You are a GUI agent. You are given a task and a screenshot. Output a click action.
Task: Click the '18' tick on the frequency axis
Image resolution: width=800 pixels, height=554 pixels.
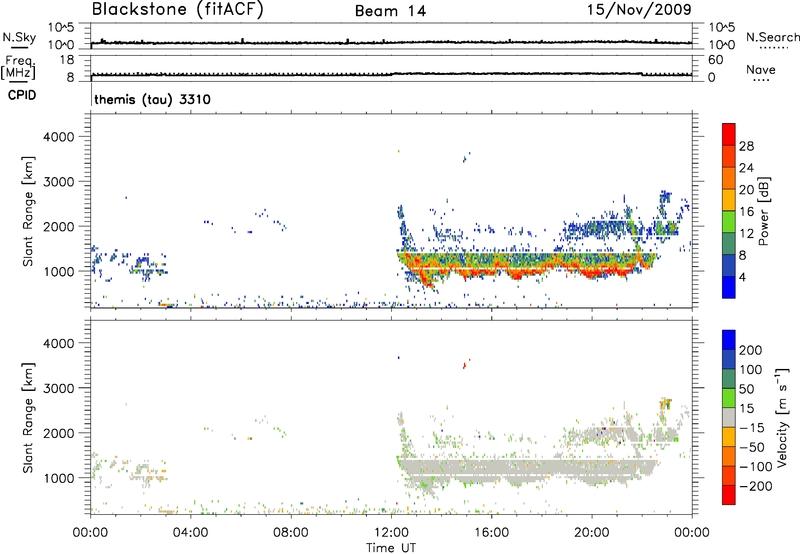click(67, 60)
